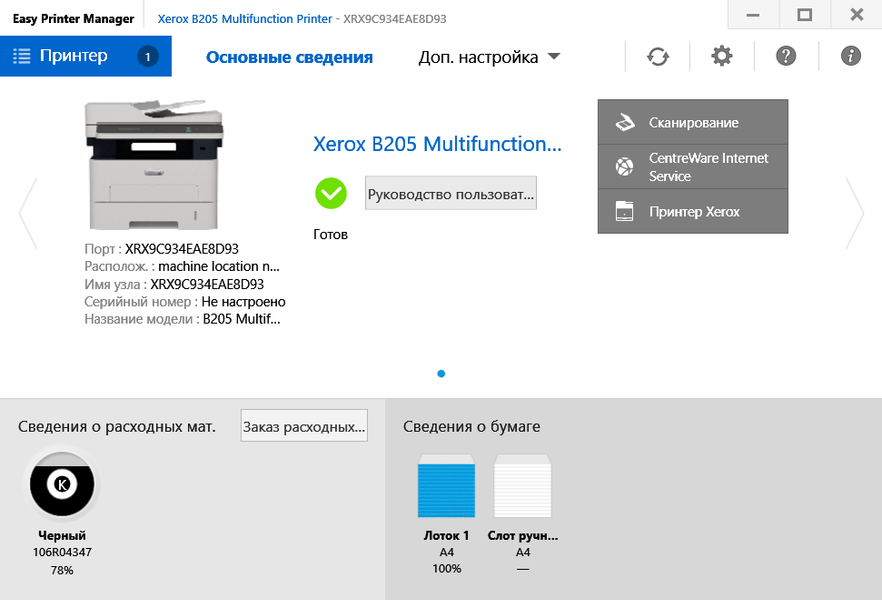Screen dimensions: 882x600
Task: Click the Имя узла value text
Action: tap(207, 285)
